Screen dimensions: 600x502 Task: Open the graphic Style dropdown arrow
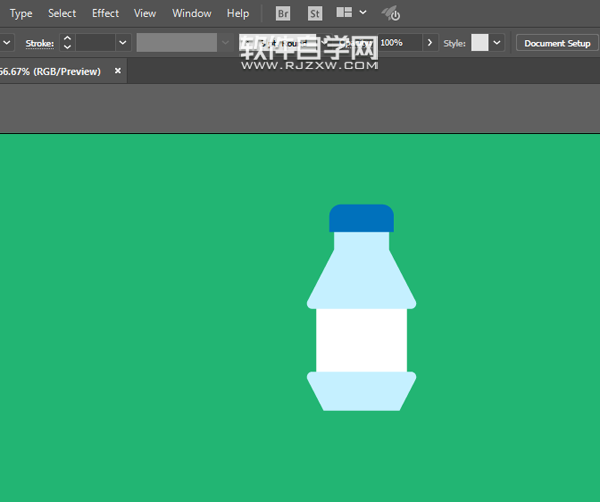pyautogui.click(x=497, y=43)
